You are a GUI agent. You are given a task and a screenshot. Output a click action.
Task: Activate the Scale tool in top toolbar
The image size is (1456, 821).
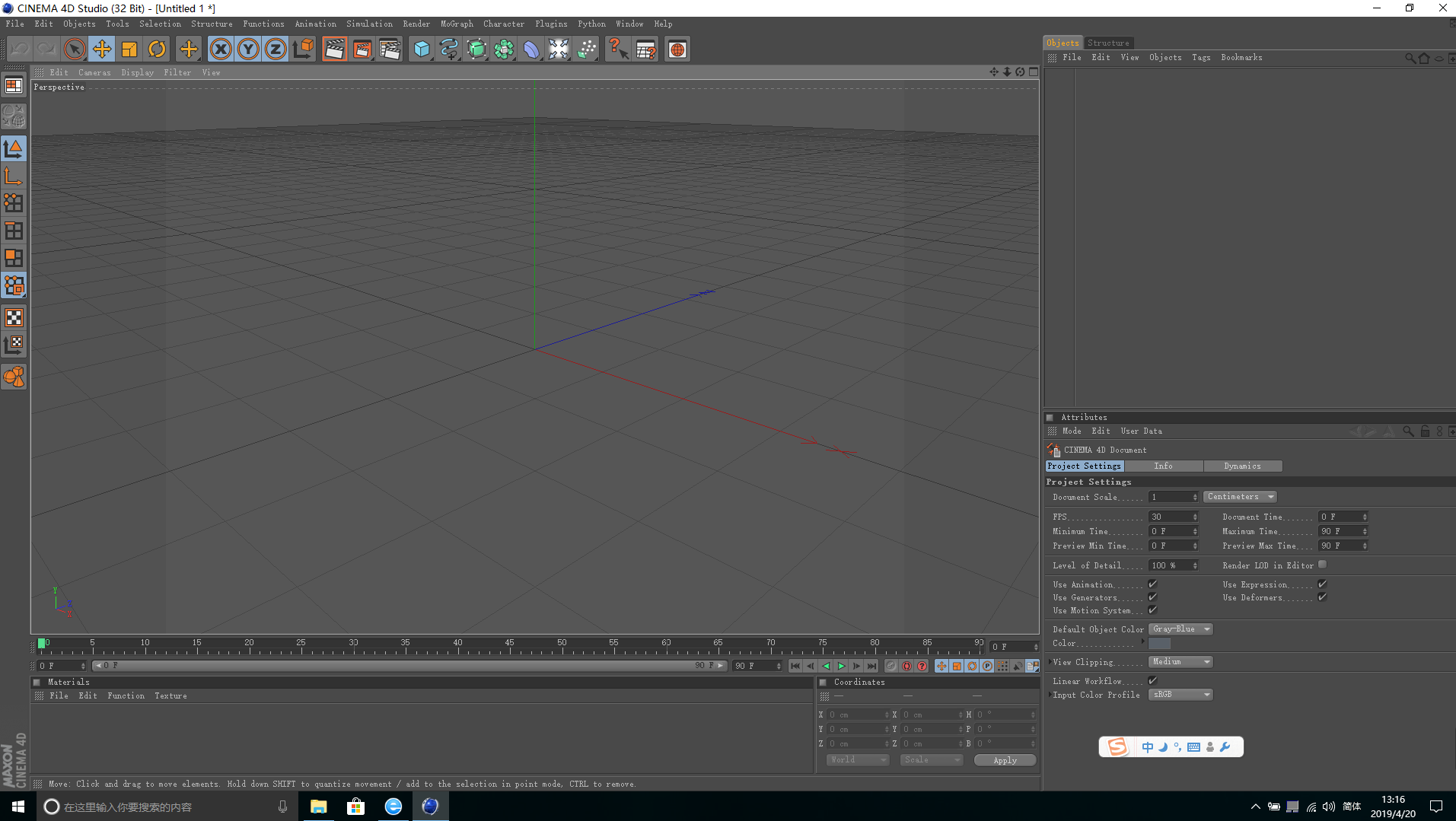coord(129,49)
